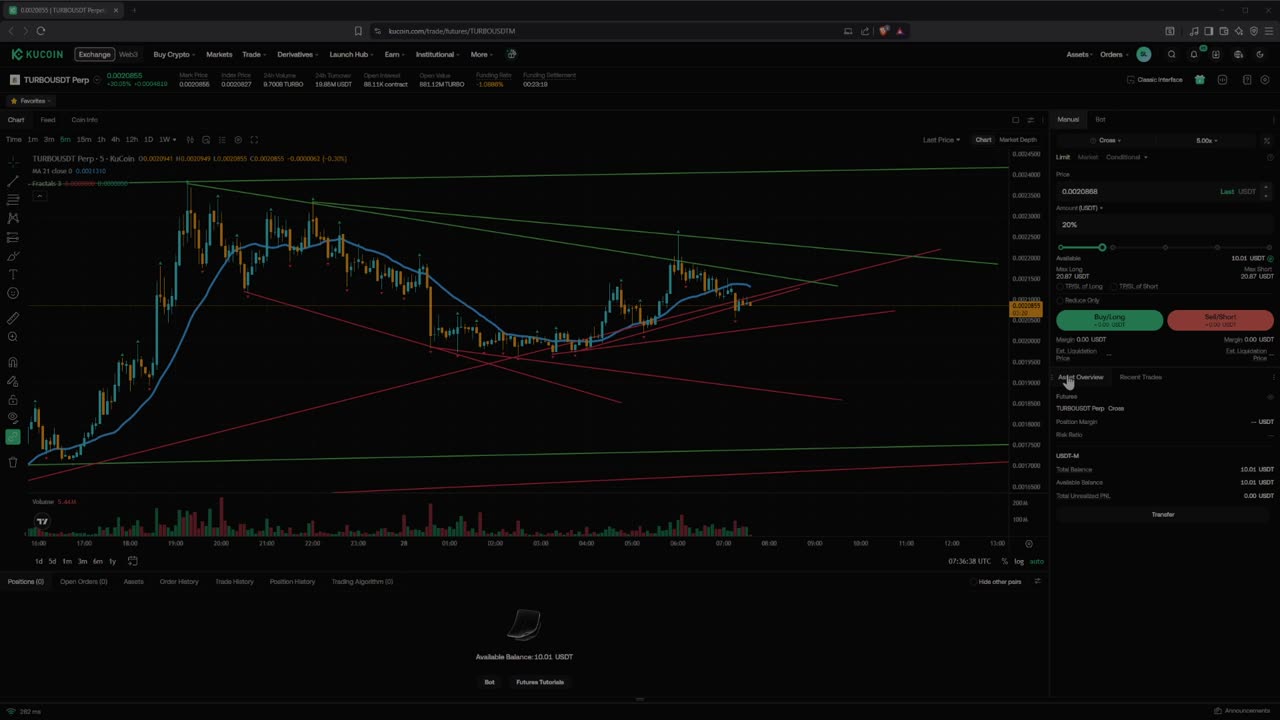1280x720 pixels.
Task: Open the emoji icons tool
Action: pos(13,293)
